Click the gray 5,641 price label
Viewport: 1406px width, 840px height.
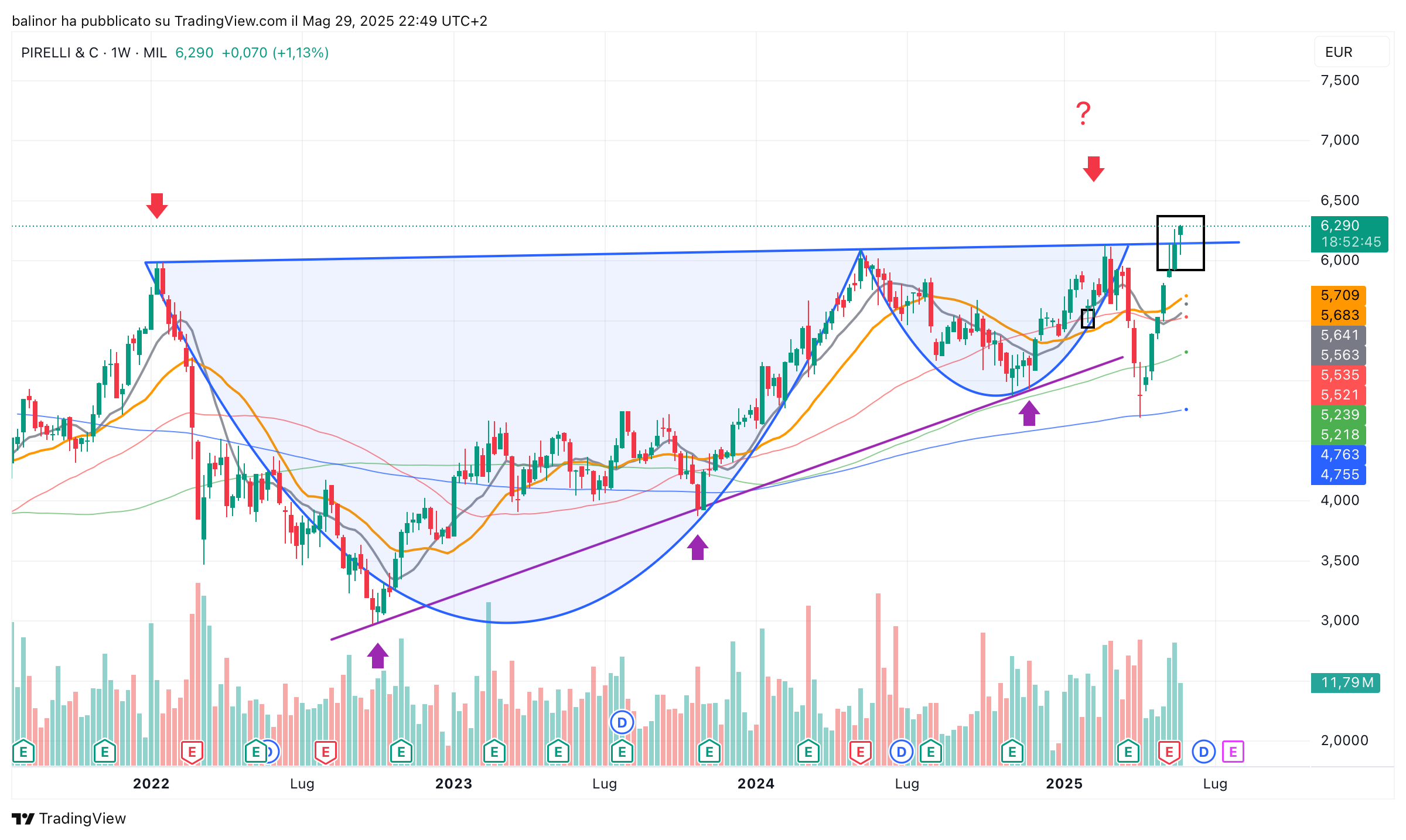click(x=1339, y=335)
